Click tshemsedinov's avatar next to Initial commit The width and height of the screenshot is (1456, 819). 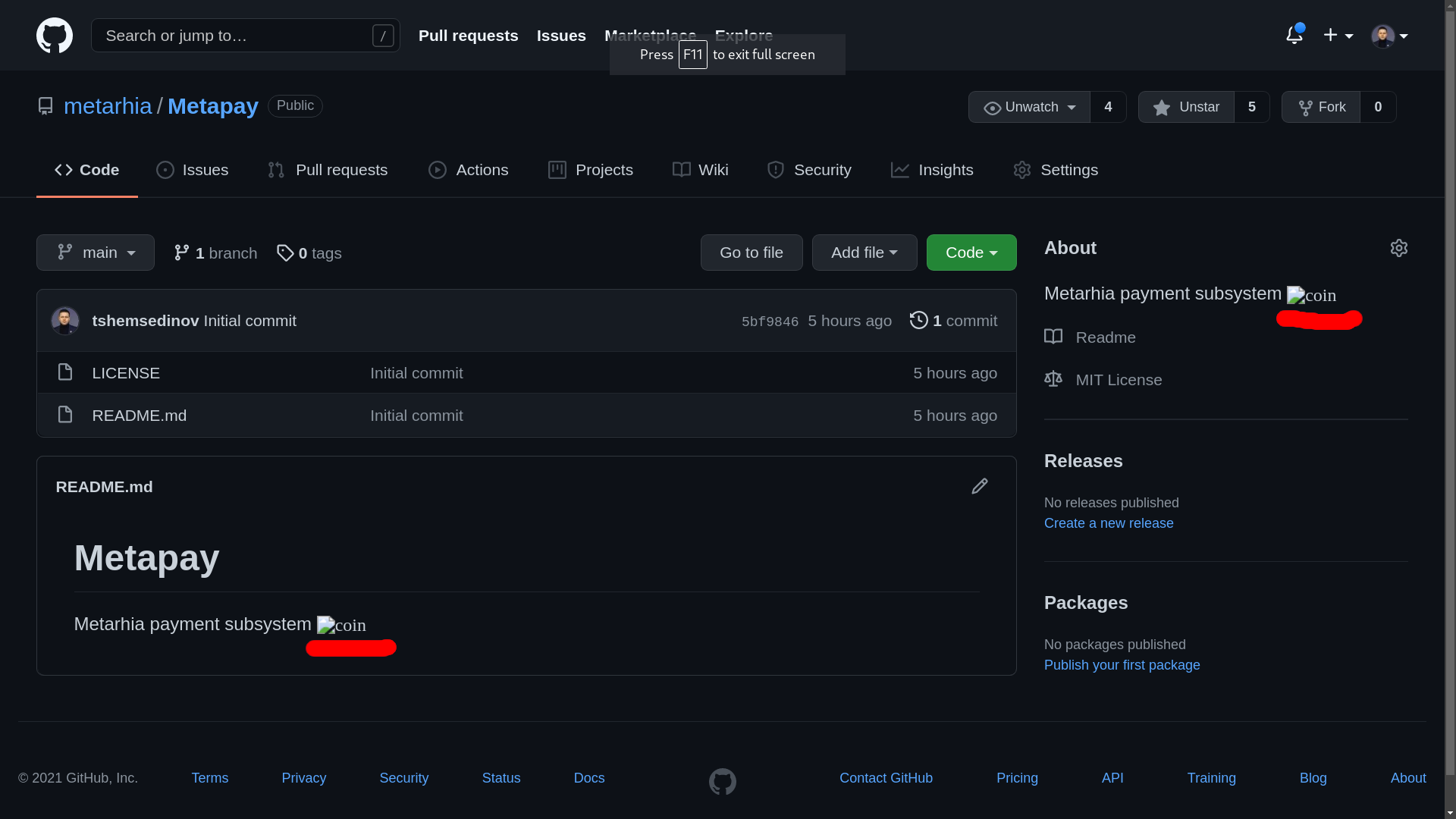coord(65,320)
